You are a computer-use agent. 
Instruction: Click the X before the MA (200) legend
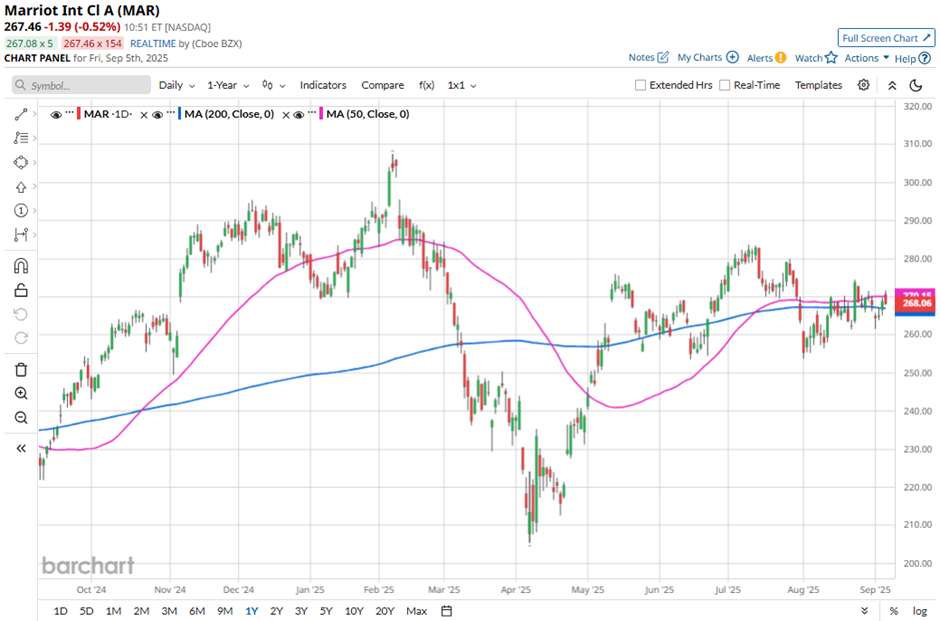click(x=144, y=115)
